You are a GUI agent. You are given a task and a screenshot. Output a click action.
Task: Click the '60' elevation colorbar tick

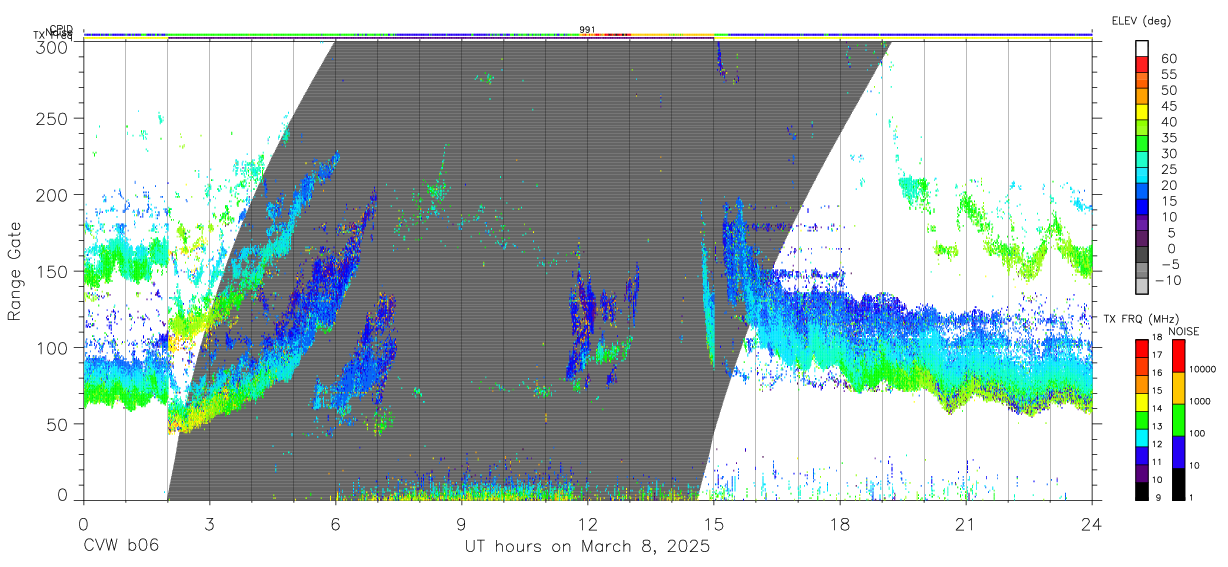1170,58
